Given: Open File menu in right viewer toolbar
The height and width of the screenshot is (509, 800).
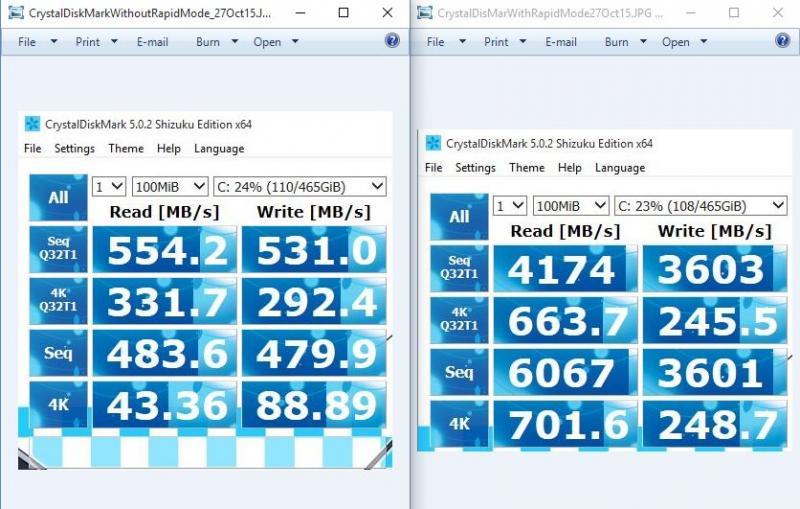Looking at the screenshot, I should pos(446,42).
